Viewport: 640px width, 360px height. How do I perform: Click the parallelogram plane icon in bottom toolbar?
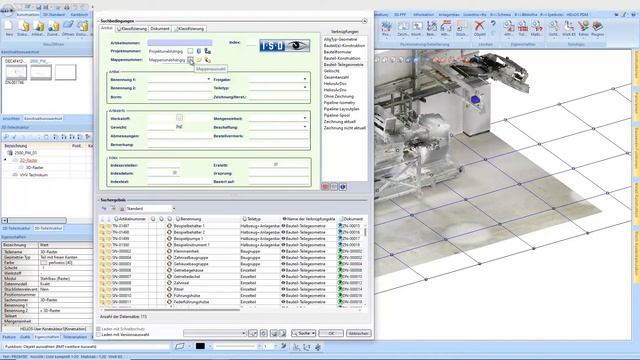[x=180, y=346]
